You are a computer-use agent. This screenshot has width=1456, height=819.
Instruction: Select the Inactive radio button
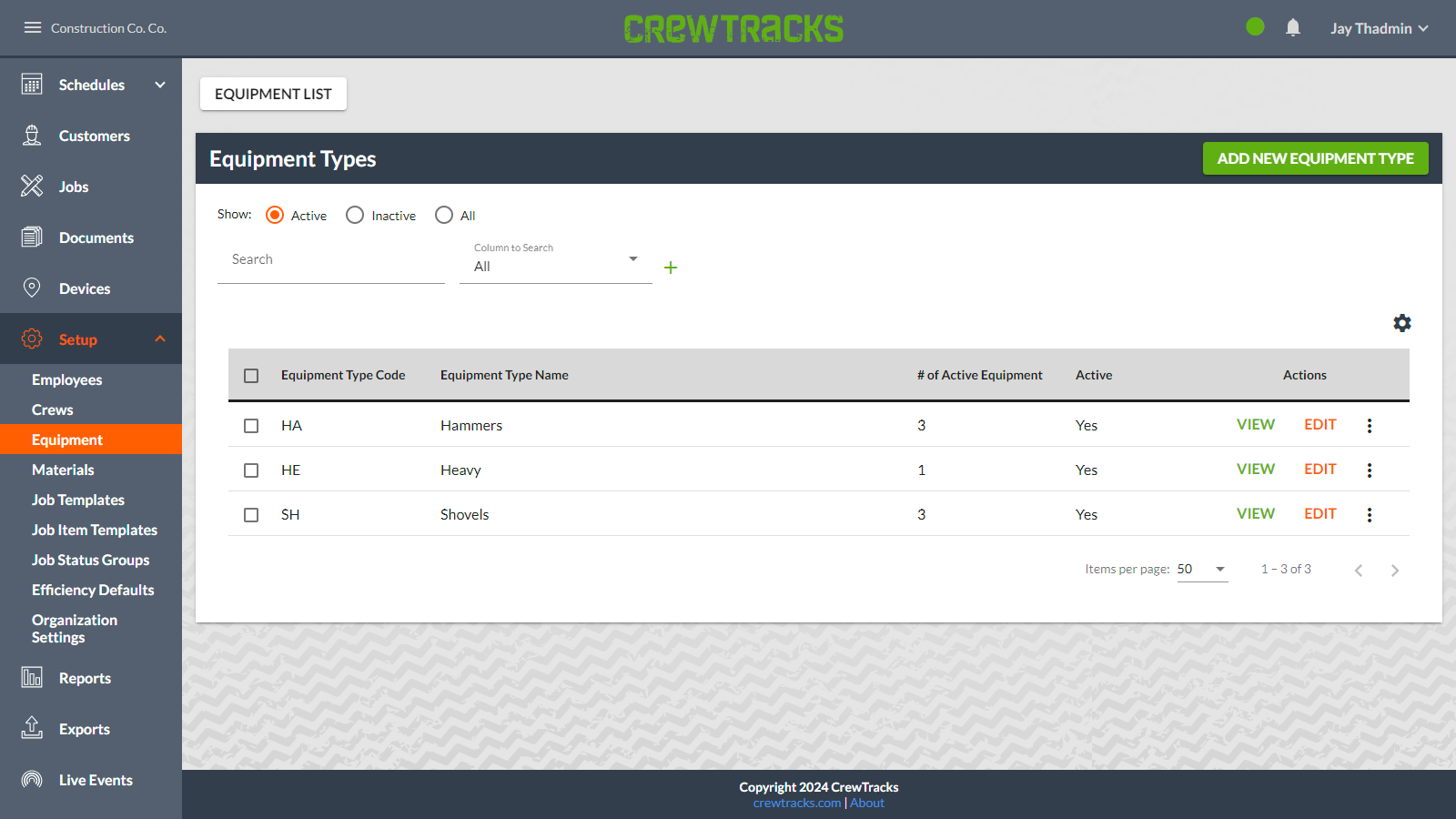[355, 215]
